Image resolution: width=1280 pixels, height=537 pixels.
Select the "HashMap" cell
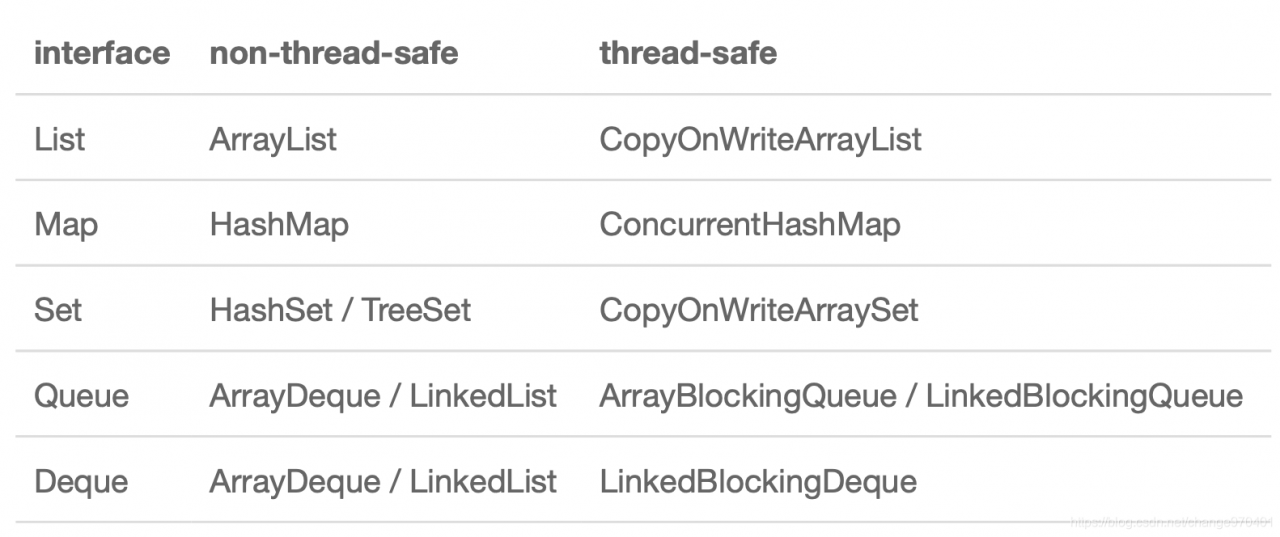[279, 224]
